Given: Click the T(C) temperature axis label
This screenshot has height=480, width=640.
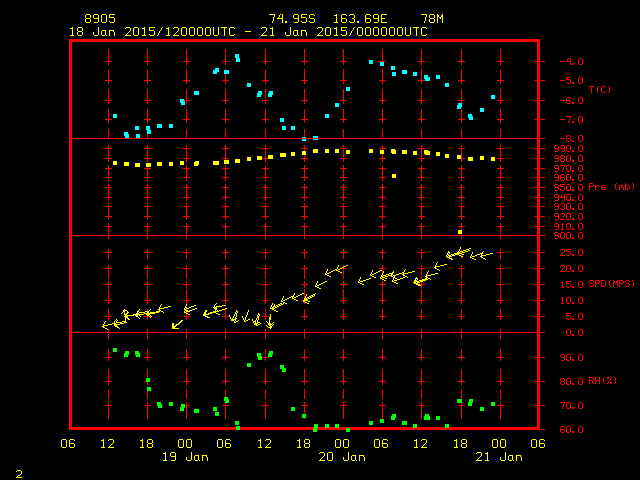Looking at the screenshot, I should click(600, 89).
